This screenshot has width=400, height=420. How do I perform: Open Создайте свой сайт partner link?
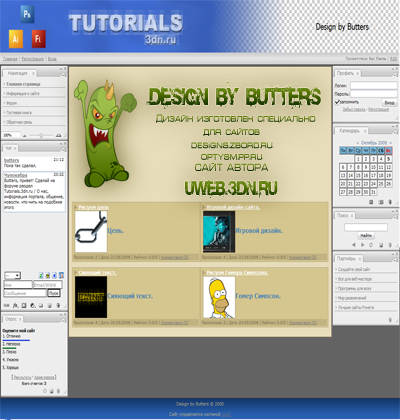[353, 269]
